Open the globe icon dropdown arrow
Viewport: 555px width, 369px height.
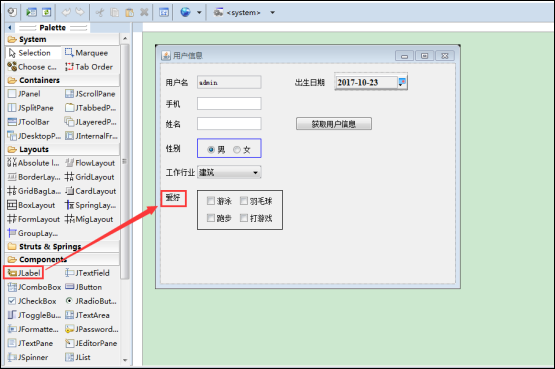(199, 12)
